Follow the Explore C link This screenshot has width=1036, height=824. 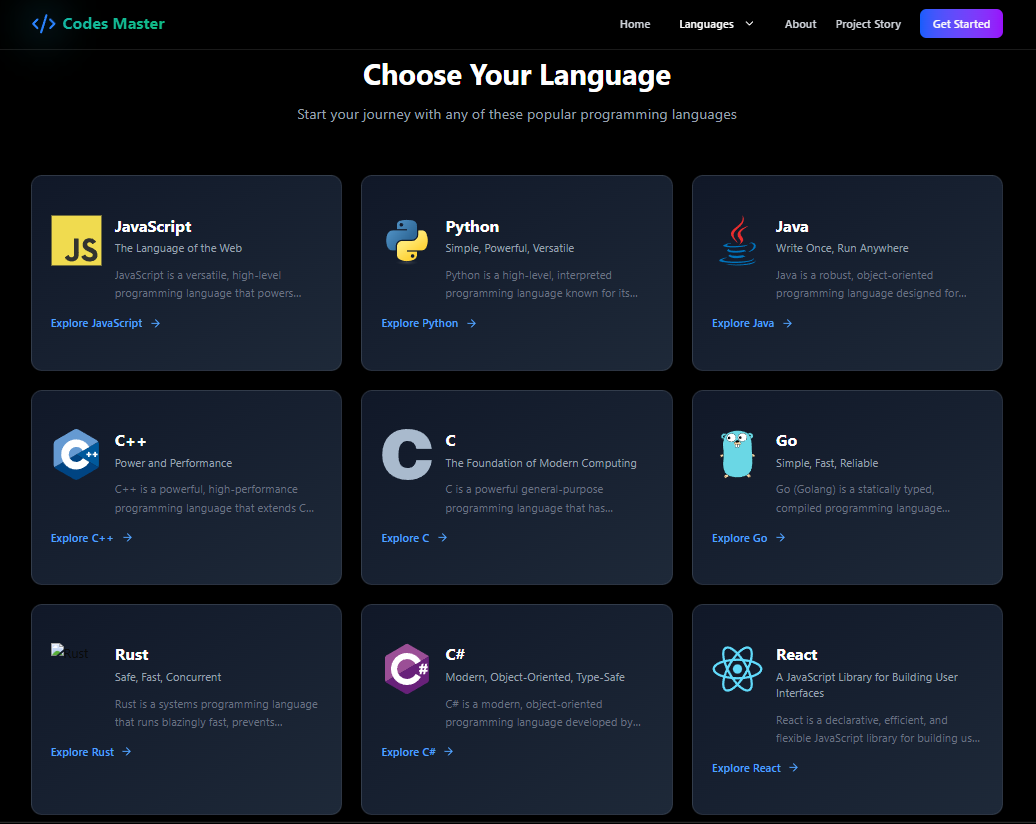[x=405, y=538]
